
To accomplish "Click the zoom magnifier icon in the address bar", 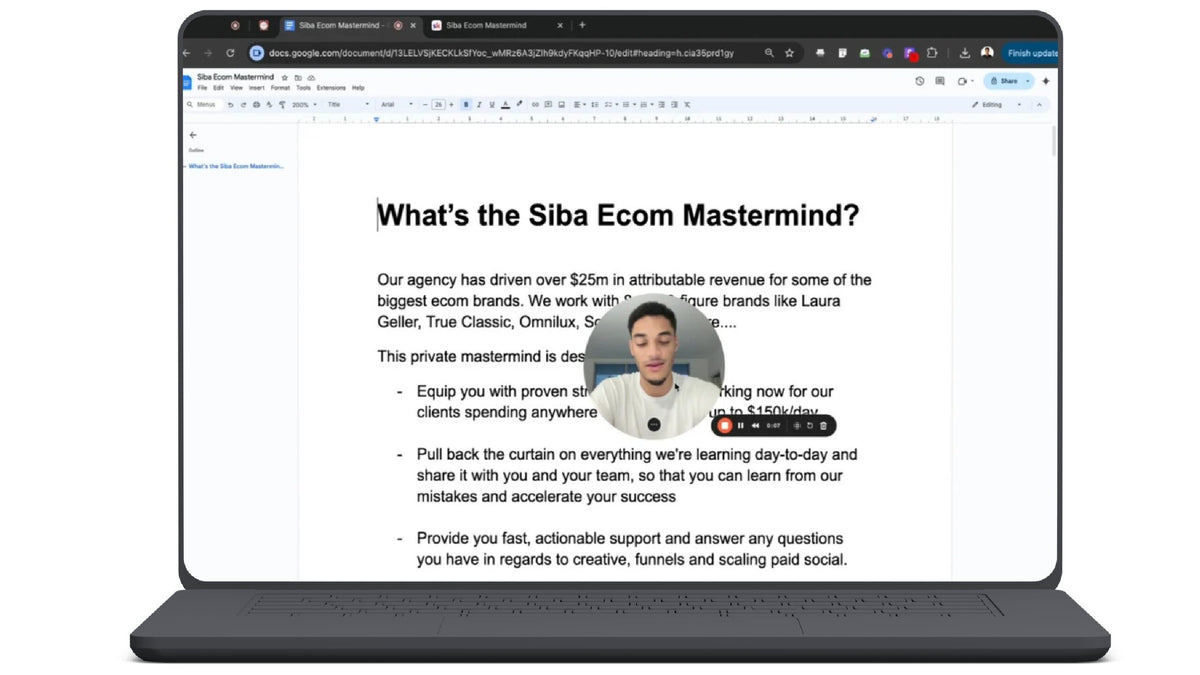I will pos(769,53).
